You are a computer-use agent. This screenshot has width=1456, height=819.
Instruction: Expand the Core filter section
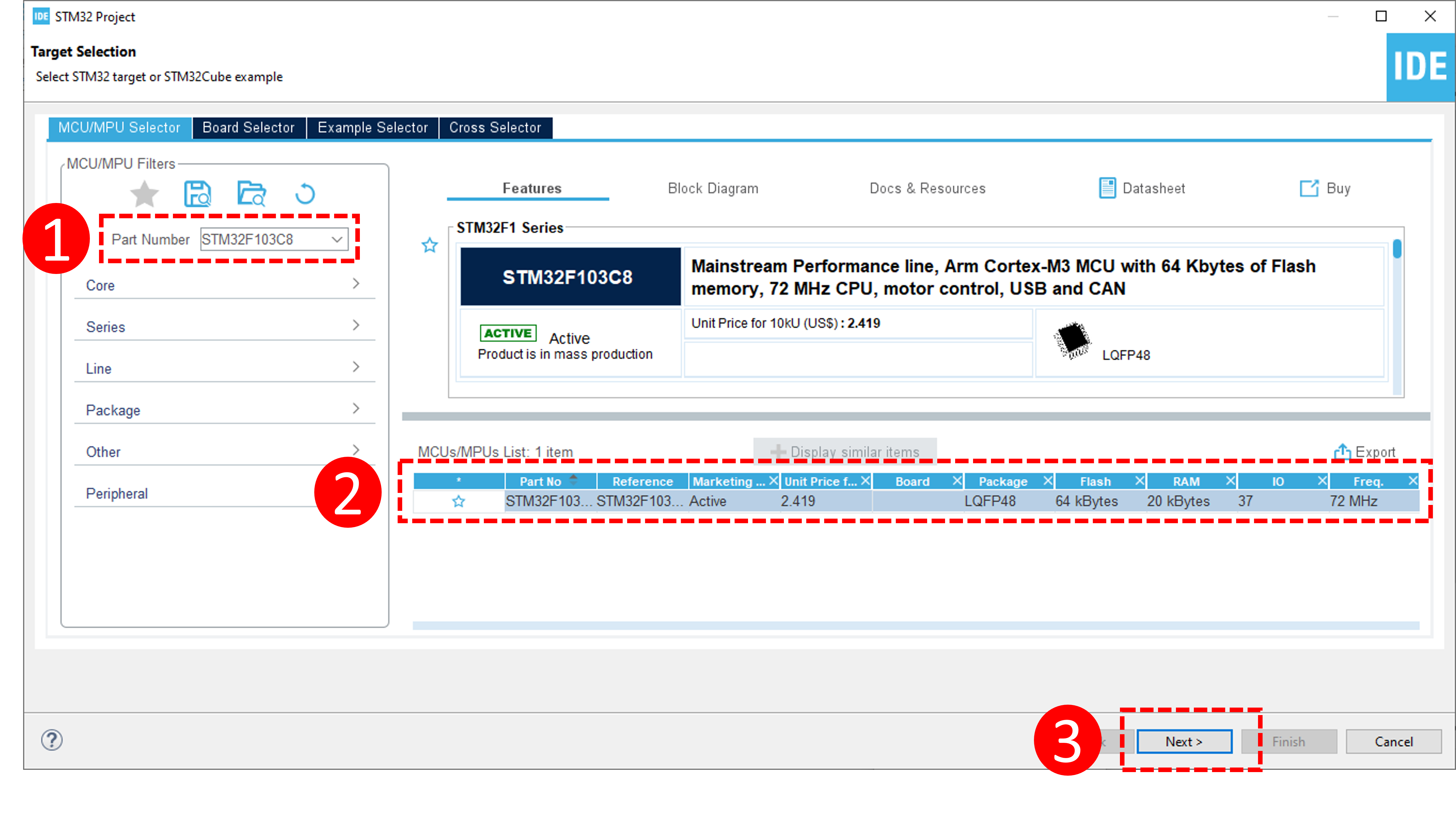224,284
